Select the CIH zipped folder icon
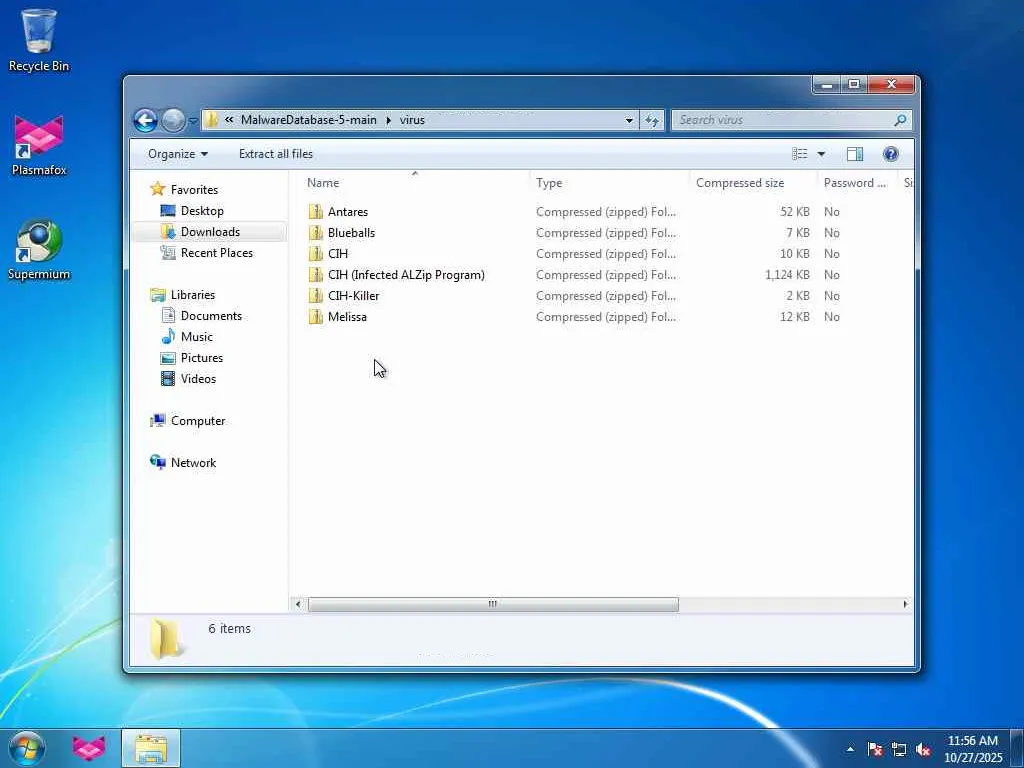 [316, 253]
